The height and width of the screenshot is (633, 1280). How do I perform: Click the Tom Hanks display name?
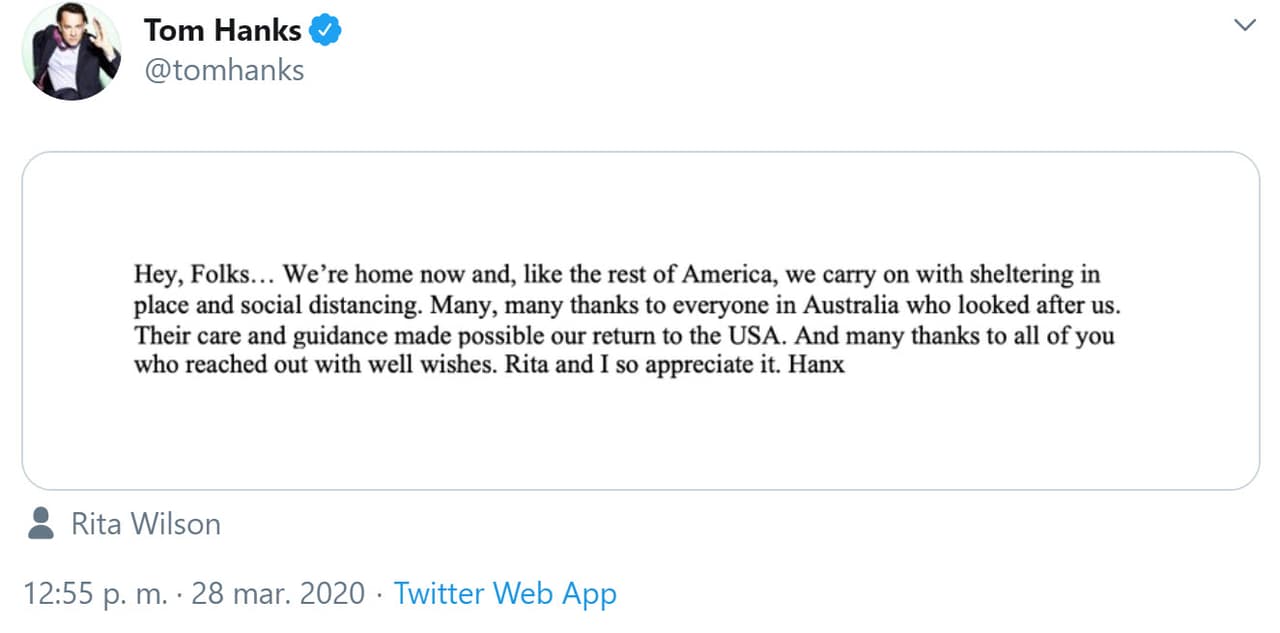point(222,30)
